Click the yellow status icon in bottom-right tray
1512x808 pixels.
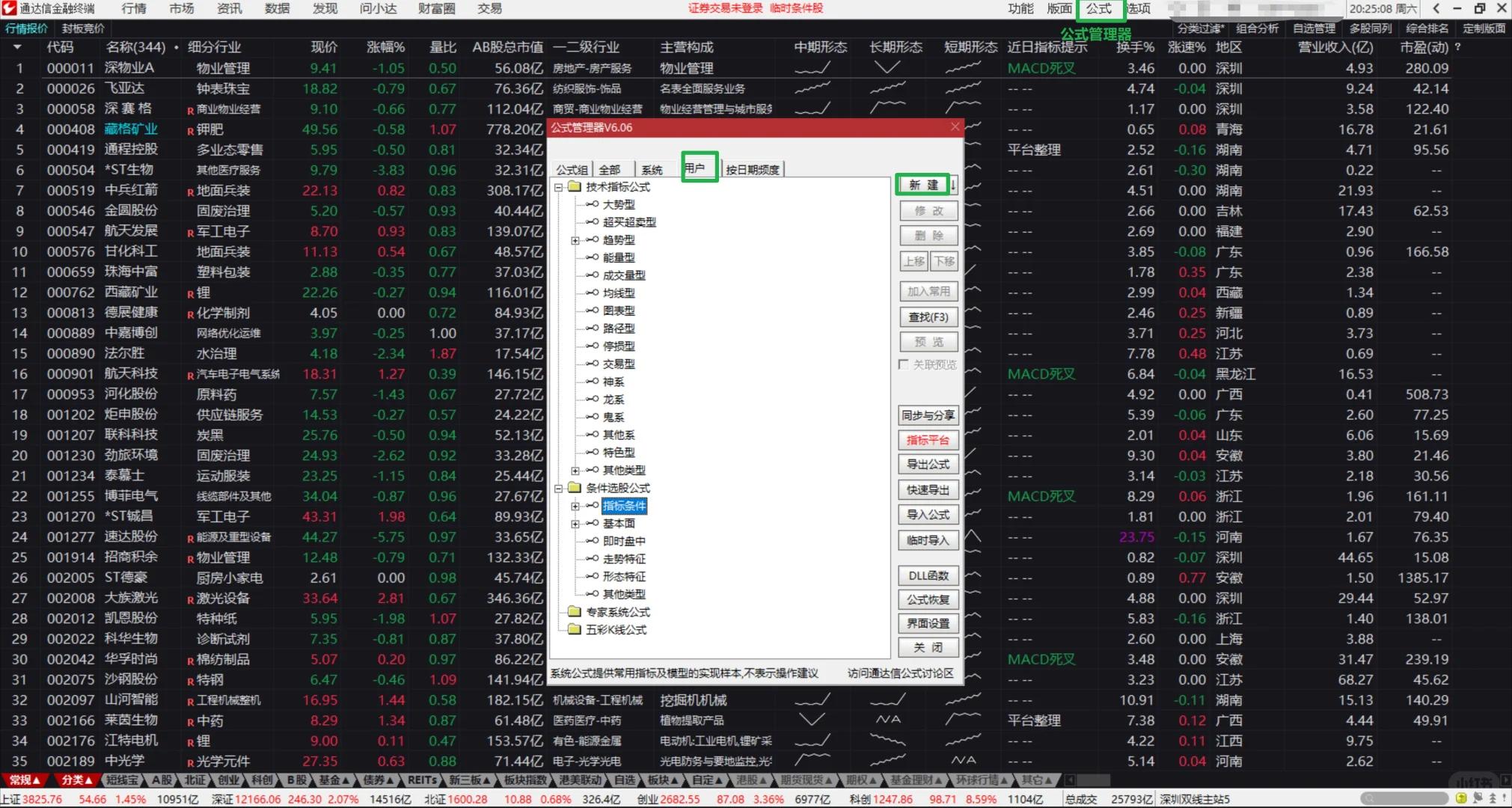(1461, 798)
